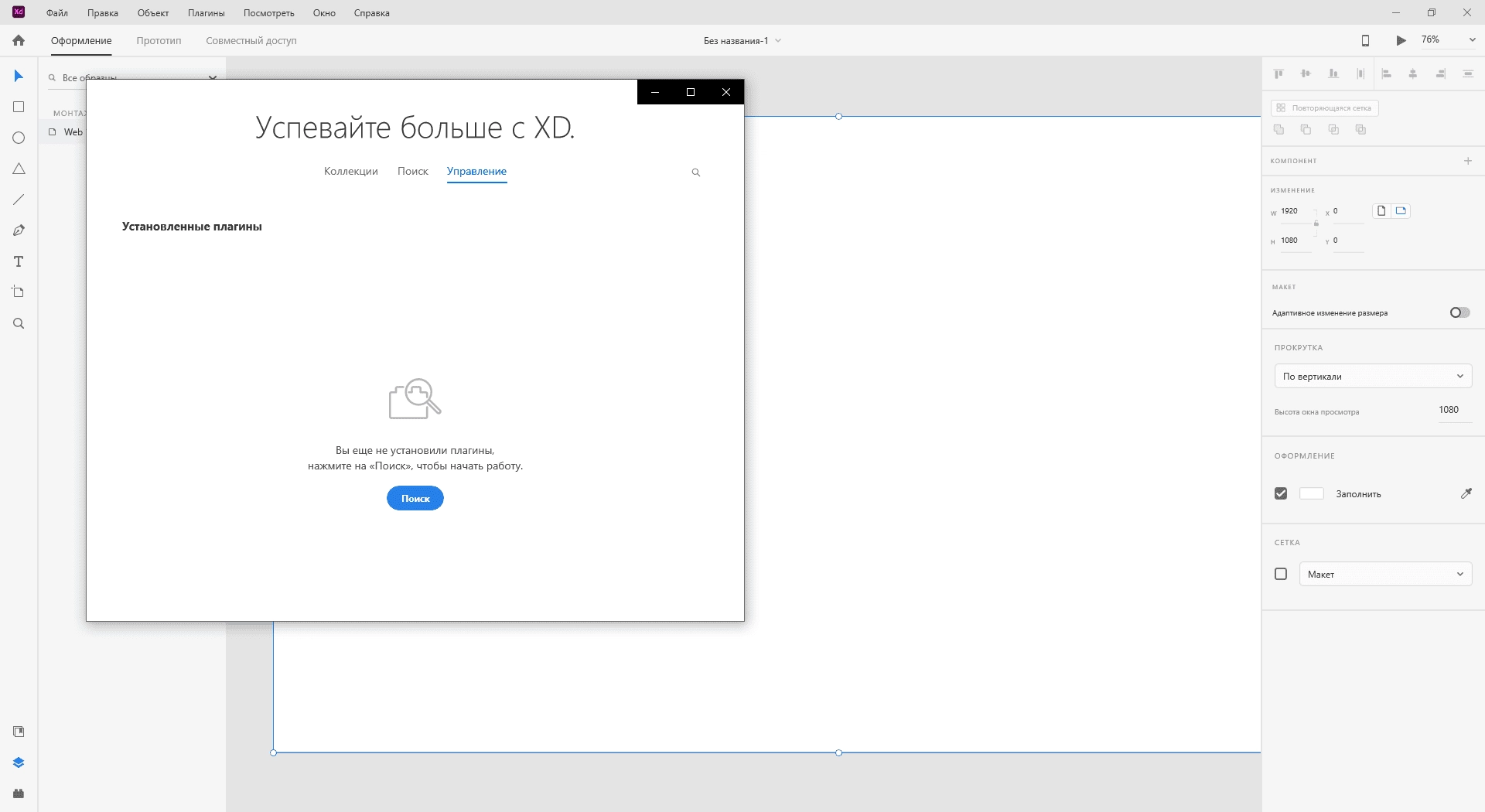Viewport: 1485px width, 812px height.
Task: Open the Файл menu
Action: pyautogui.click(x=57, y=13)
